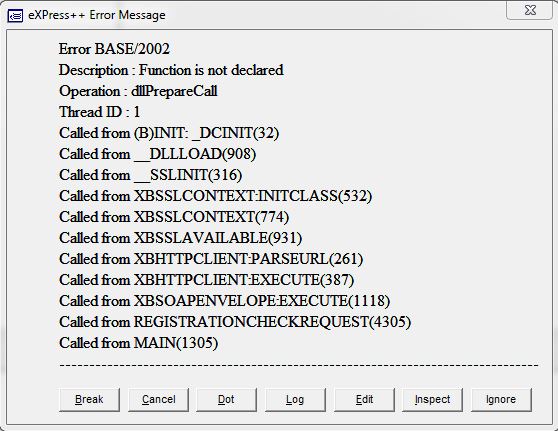Select the Function is not declared description line
558x431 pixels.
click(x=171, y=70)
